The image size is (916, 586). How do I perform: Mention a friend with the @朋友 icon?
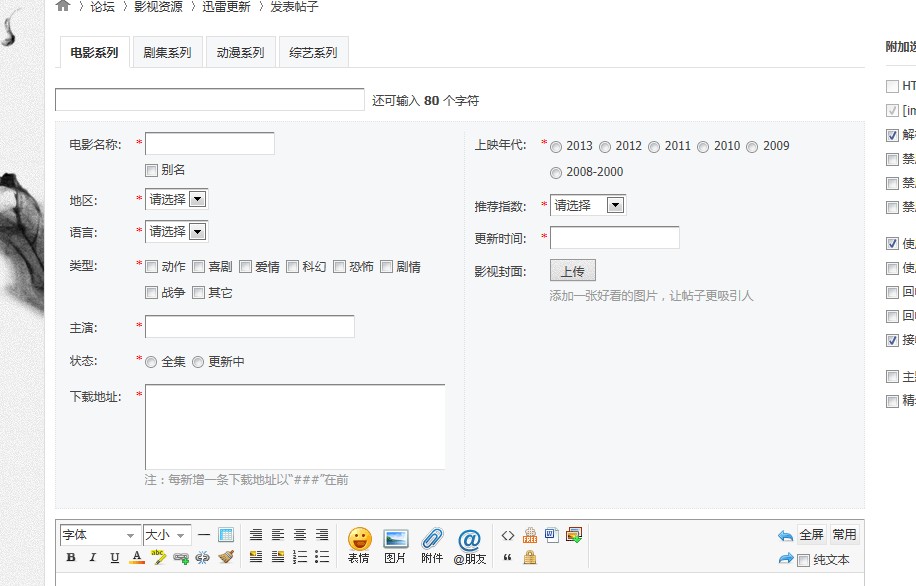coord(470,541)
